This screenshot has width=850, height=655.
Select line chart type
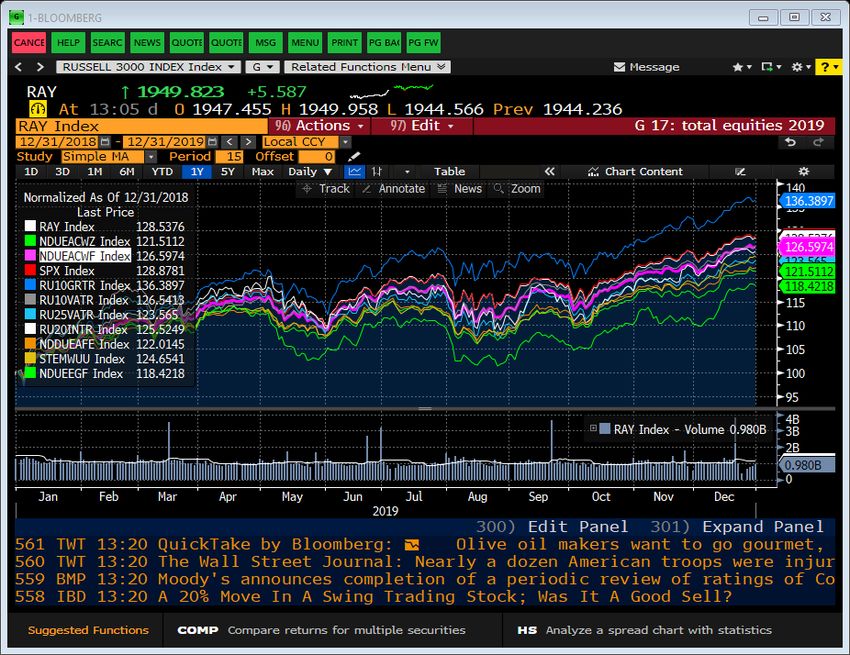pos(355,172)
